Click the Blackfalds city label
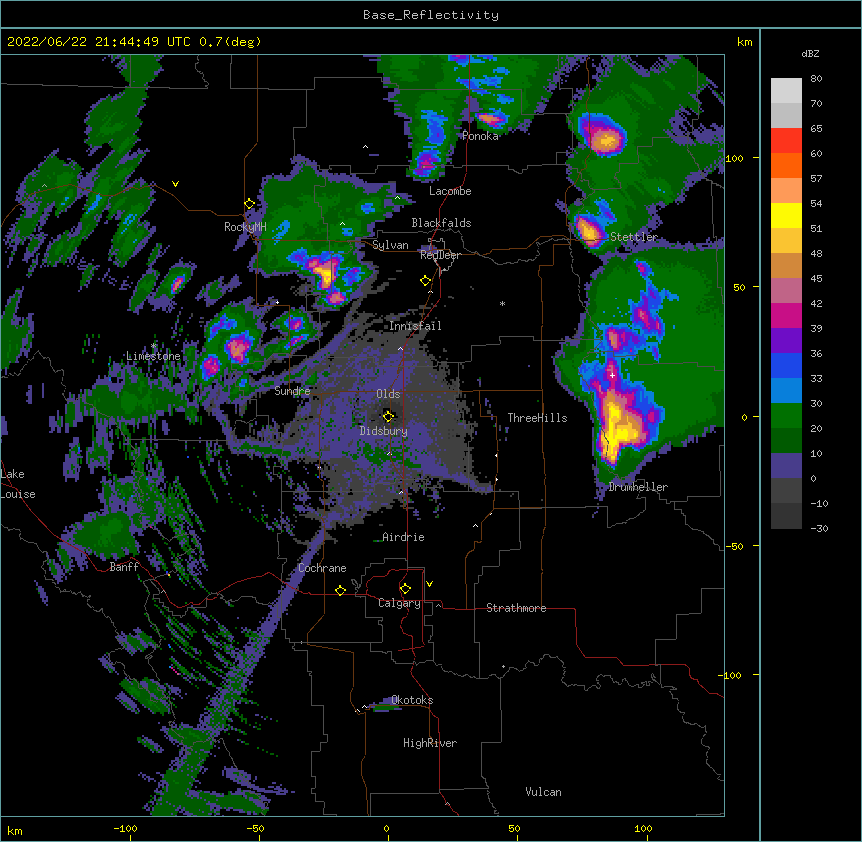This screenshot has width=862, height=842. point(441,223)
